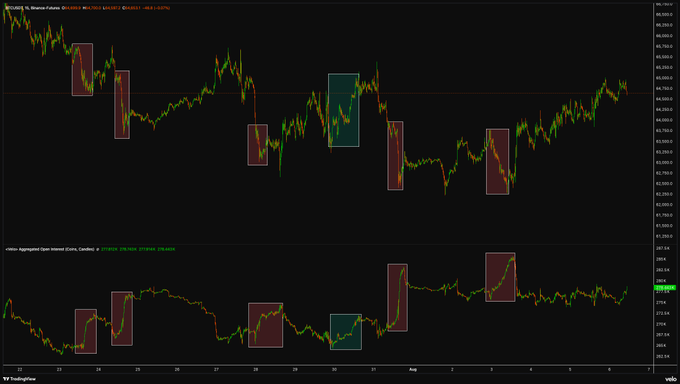
Task: Click the 63,500.0 price axis label
Action: click(665, 141)
